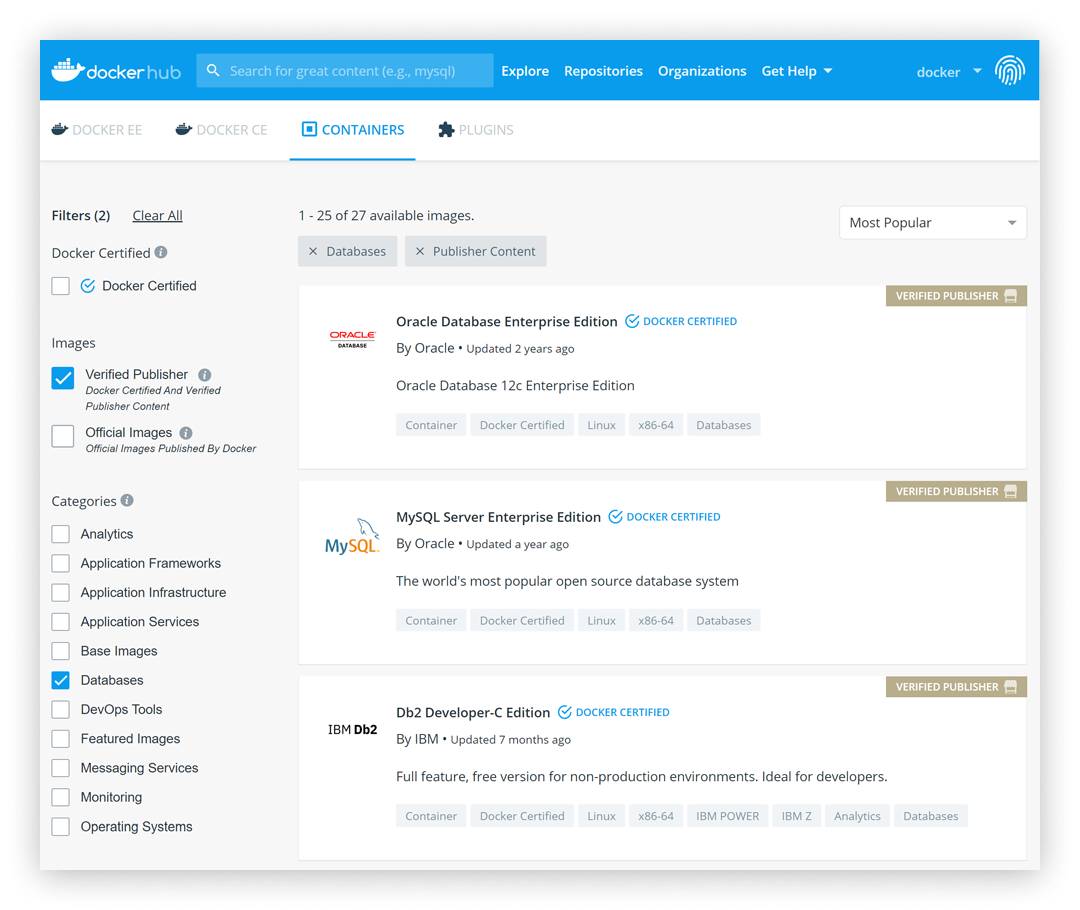Screen dimensions: 1080x910
Task: Check the Operating Systems category
Action: pos(61,827)
